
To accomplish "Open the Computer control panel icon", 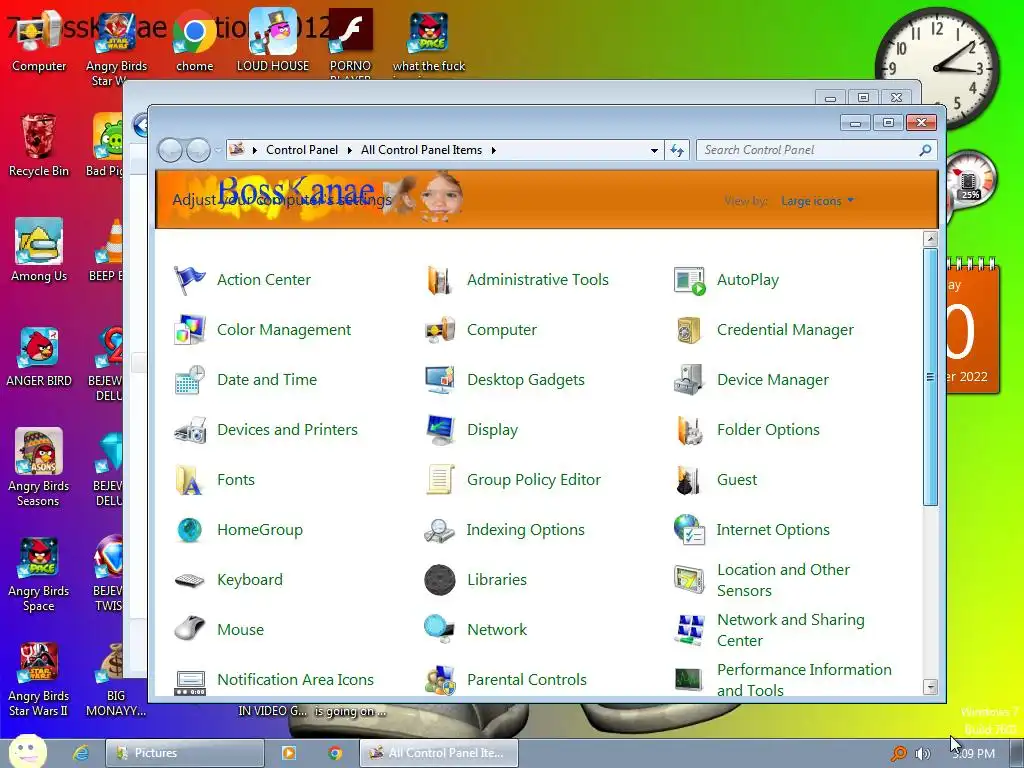I will 440,330.
